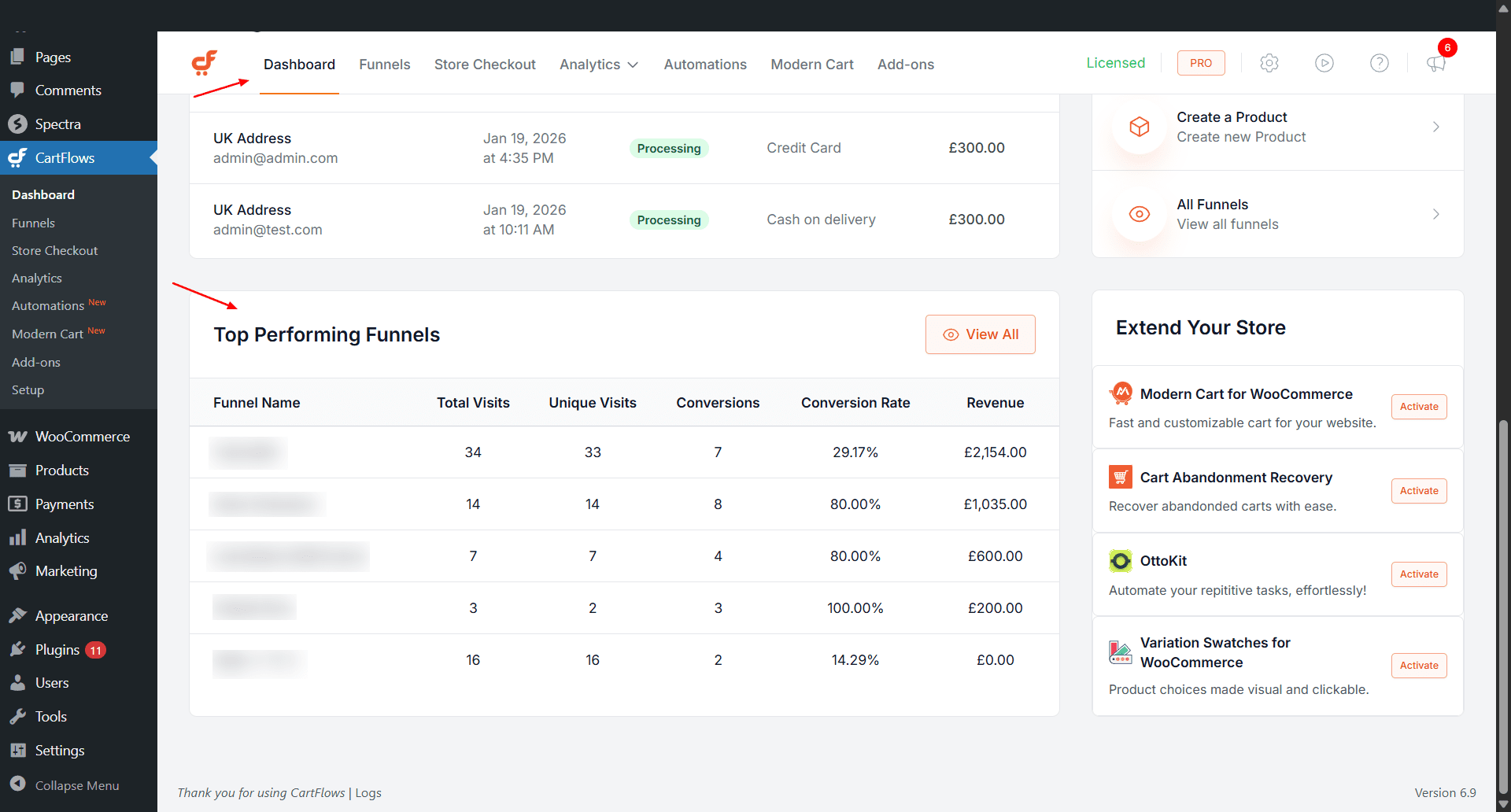The width and height of the screenshot is (1511, 812).
Task: Open help via question mark icon
Action: (x=1379, y=63)
